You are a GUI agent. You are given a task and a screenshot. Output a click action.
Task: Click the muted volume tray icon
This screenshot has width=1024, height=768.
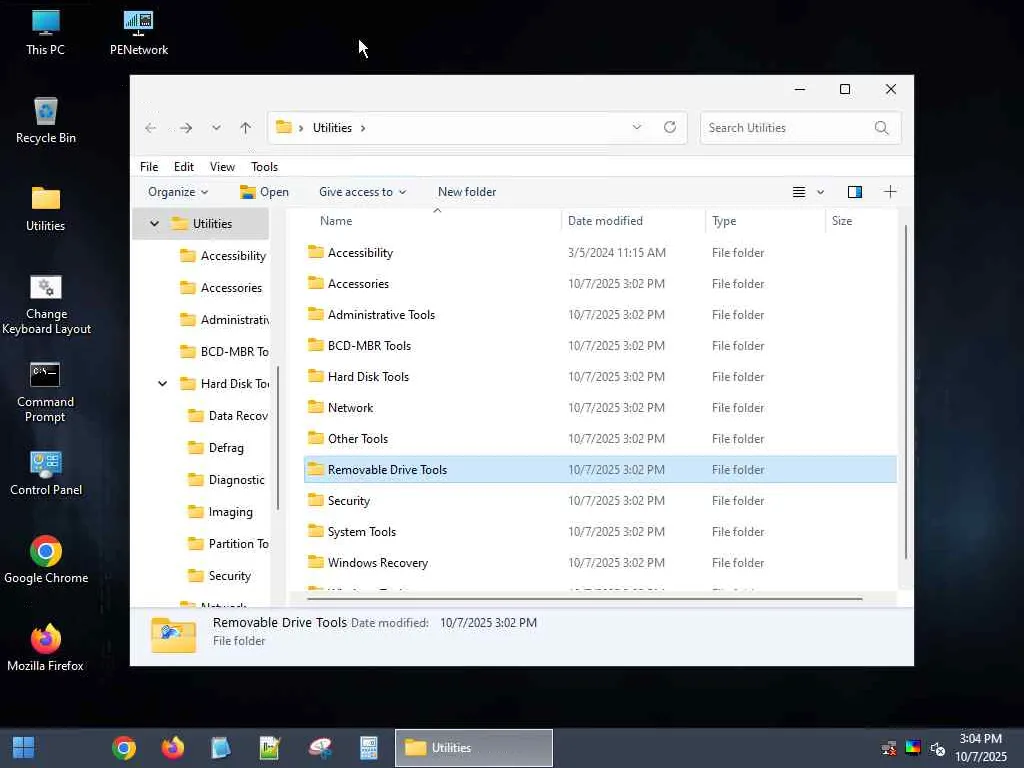coord(938,748)
